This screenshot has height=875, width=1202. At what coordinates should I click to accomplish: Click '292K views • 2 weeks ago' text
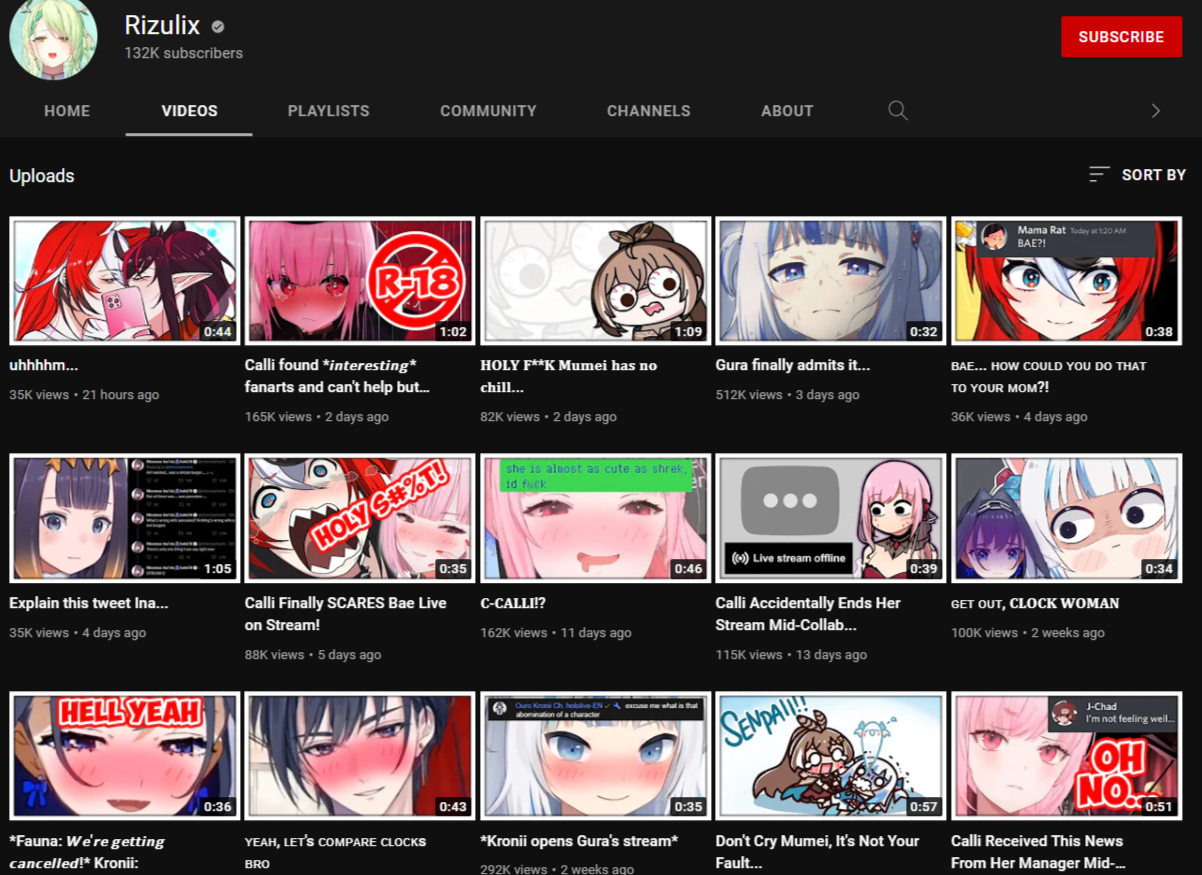pyautogui.click(x=557, y=869)
